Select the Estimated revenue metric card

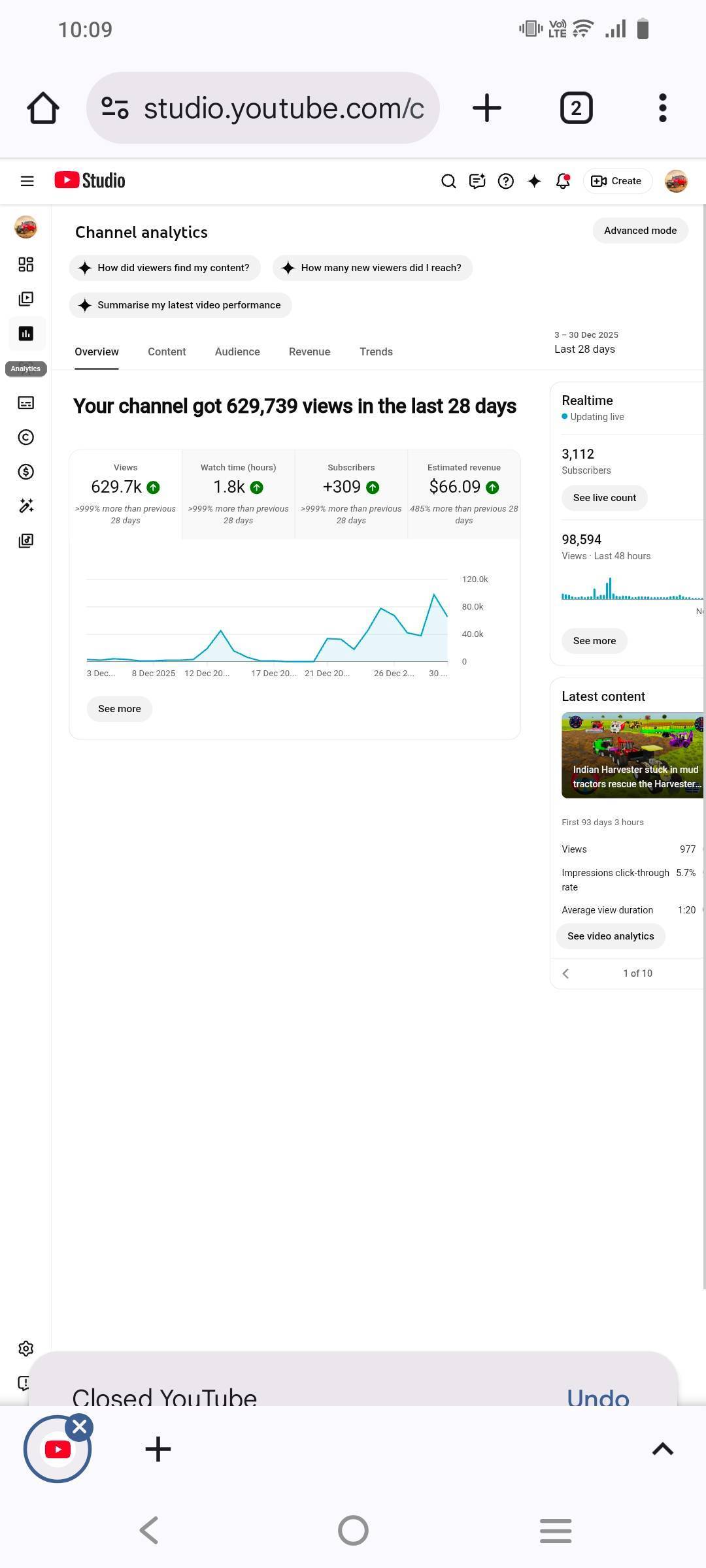click(x=463, y=493)
